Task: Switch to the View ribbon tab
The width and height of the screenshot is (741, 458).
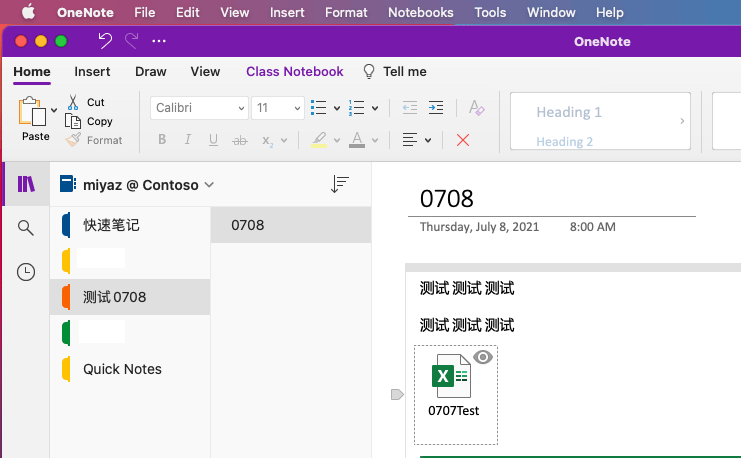Action: [205, 72]
